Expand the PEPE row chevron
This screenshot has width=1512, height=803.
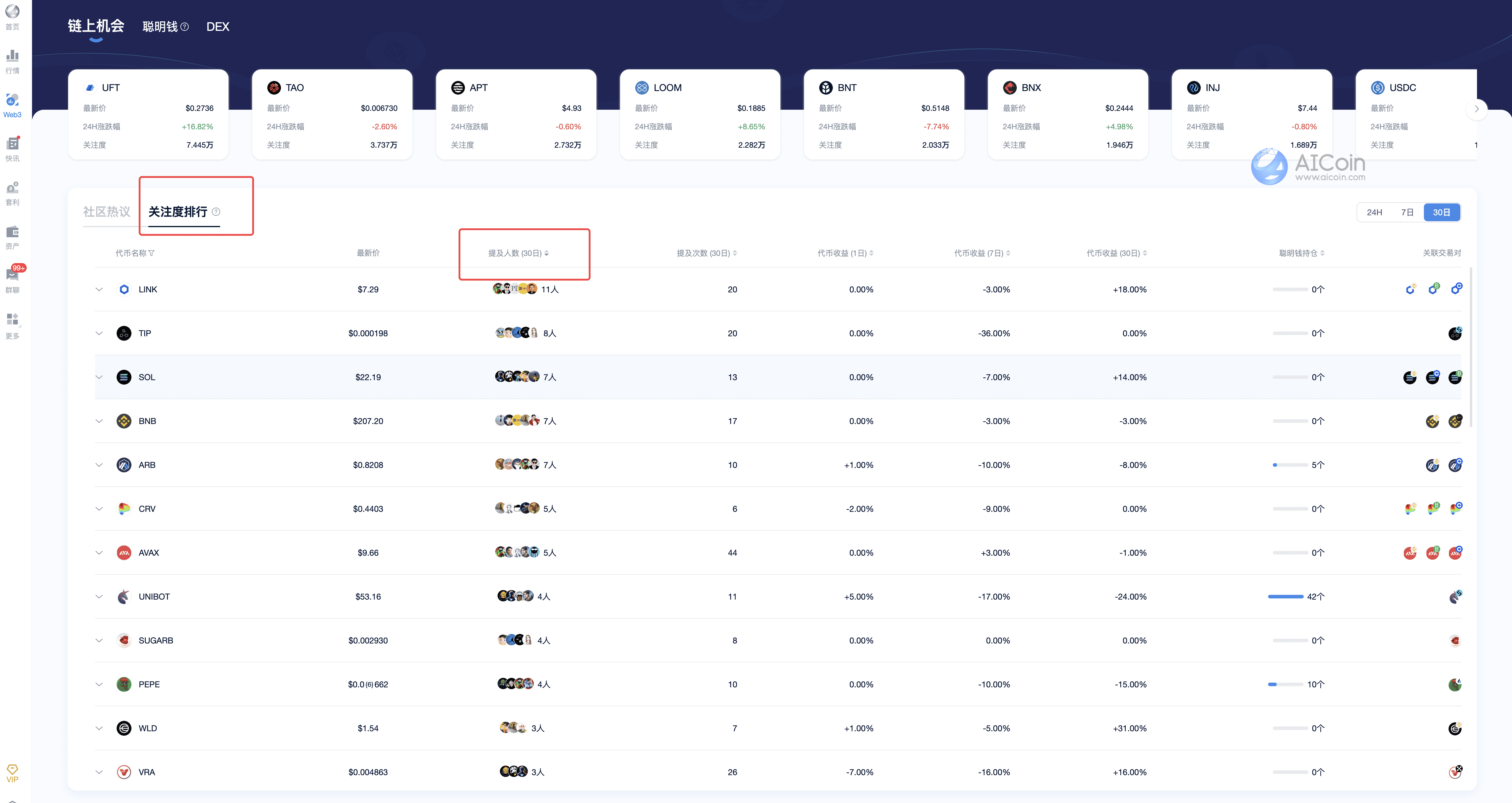(99, 684)
